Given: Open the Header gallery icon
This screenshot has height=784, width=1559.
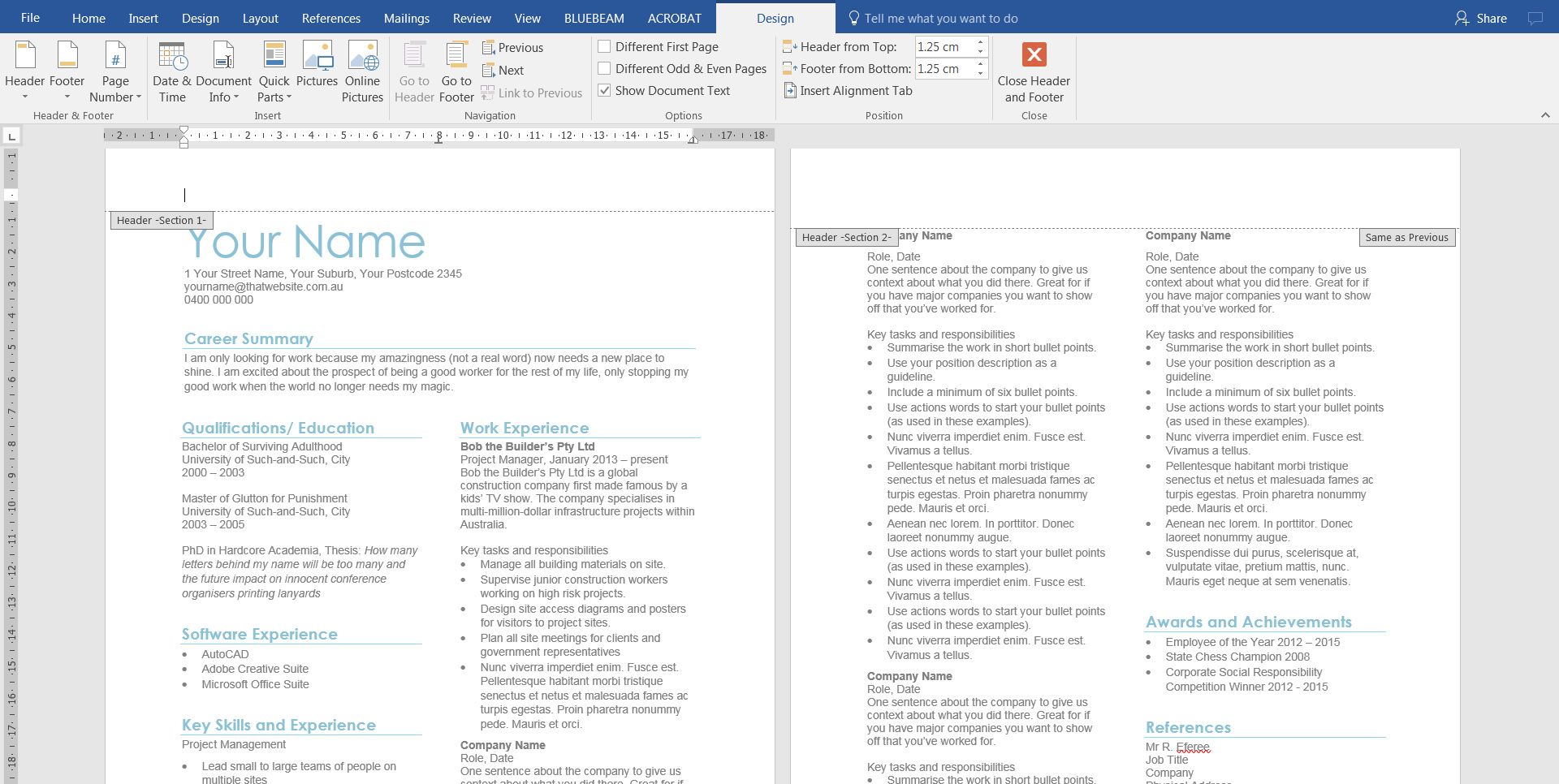Looking at the screenshot, I should tap(25, 55).
